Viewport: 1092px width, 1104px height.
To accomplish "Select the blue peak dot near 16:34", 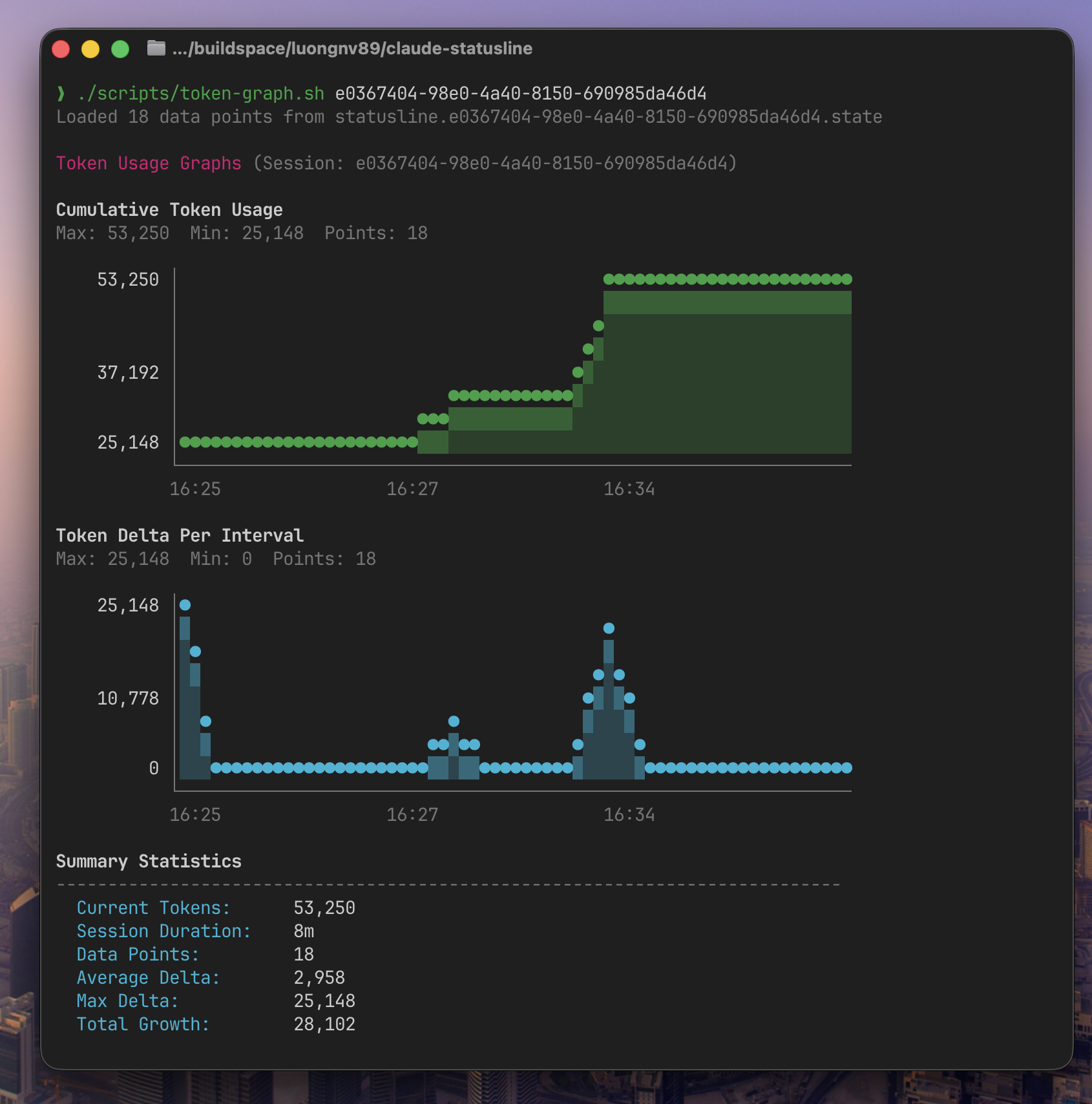I will [x=608, y=626].
